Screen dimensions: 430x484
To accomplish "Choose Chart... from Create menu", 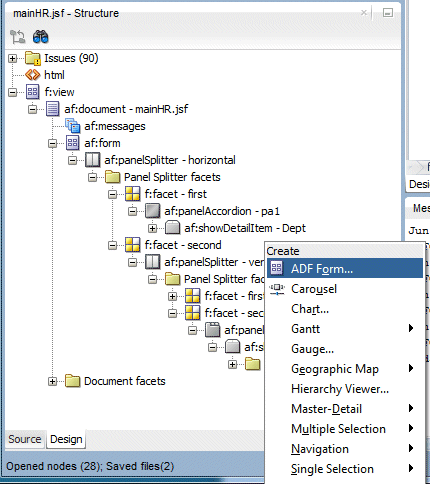I will (345, 309).
